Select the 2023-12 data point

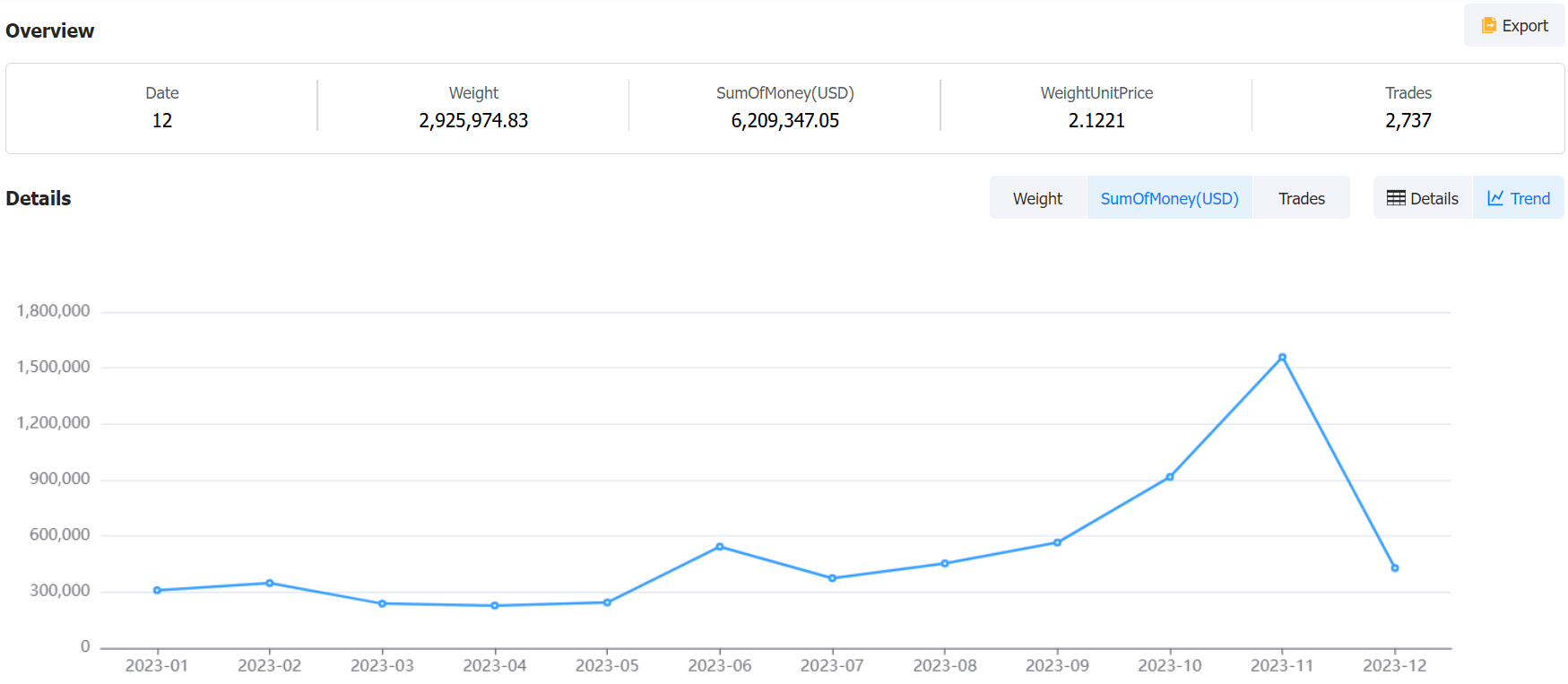(1395, 567)
